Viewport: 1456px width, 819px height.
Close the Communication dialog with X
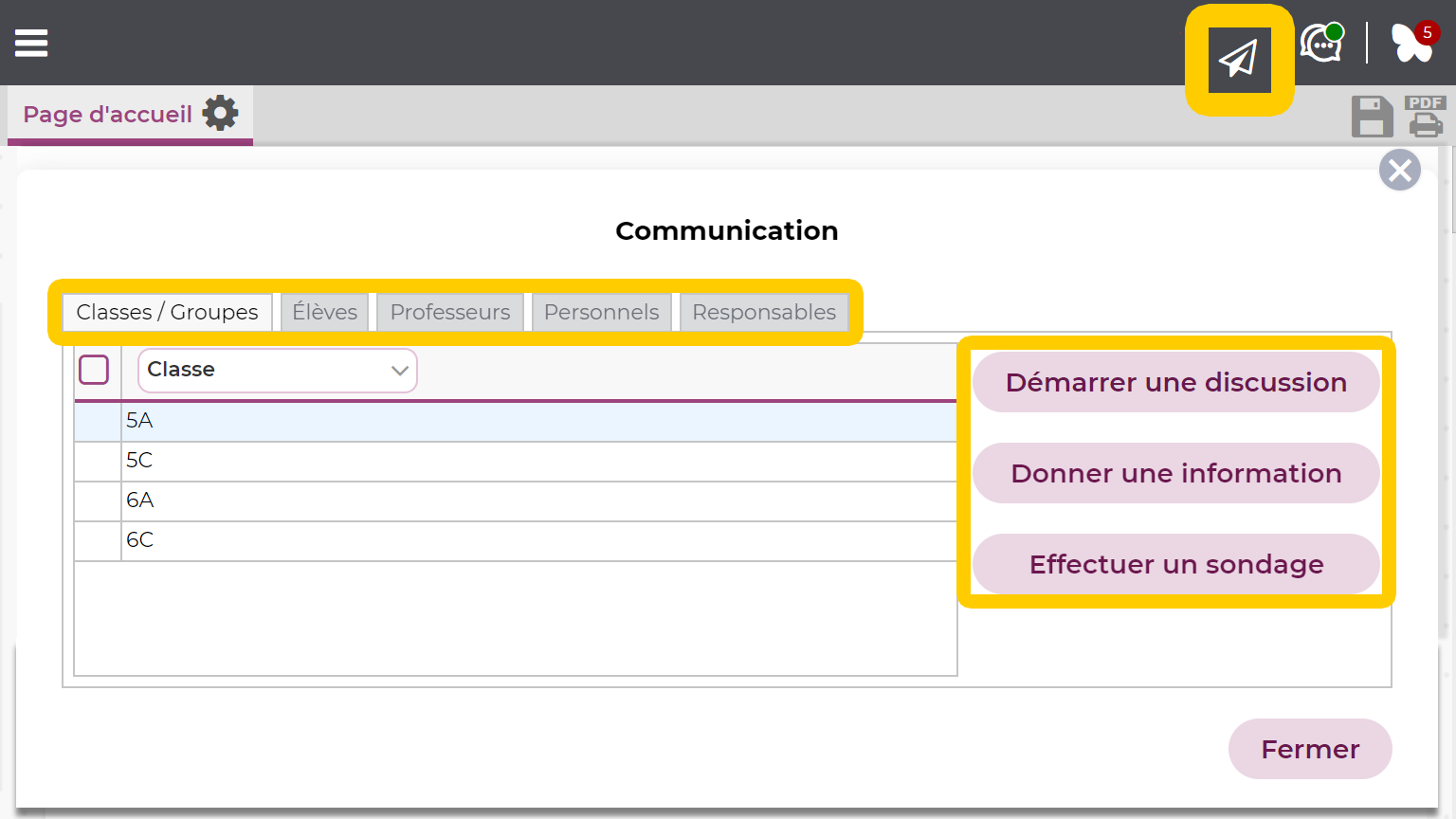pyautogui.click(x=1400, y=171)
